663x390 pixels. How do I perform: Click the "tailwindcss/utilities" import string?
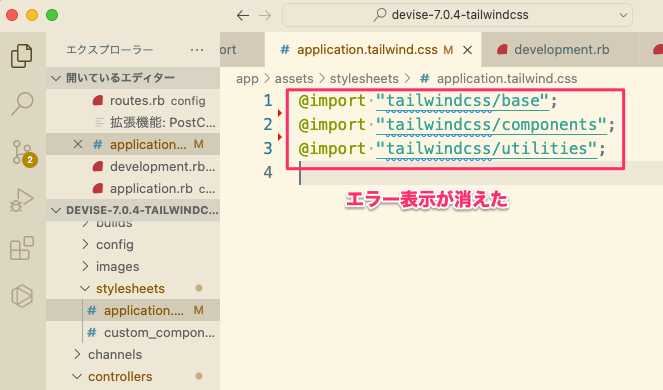(x=486, y=148)
